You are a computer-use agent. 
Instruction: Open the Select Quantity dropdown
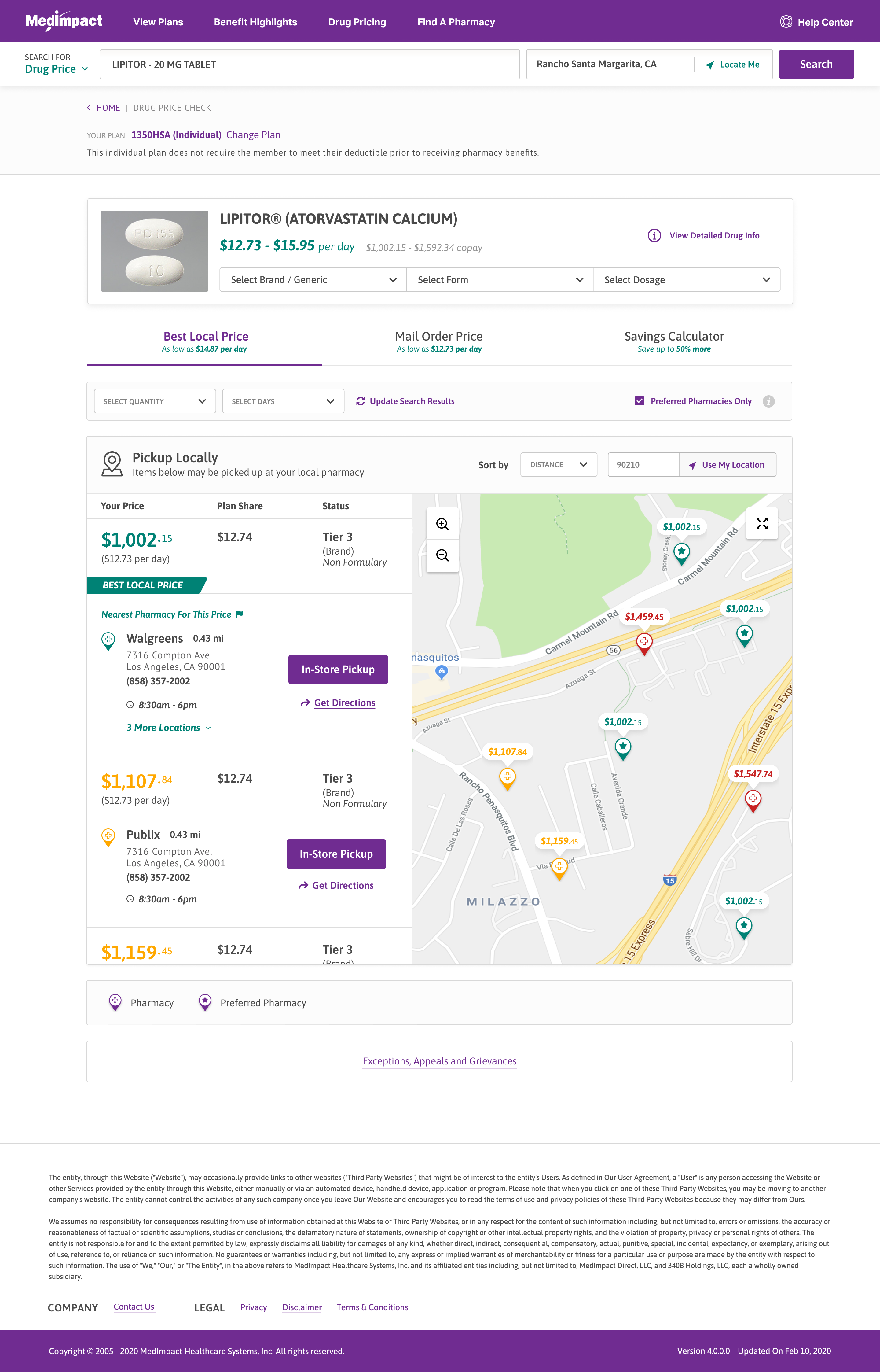[155, 401]
